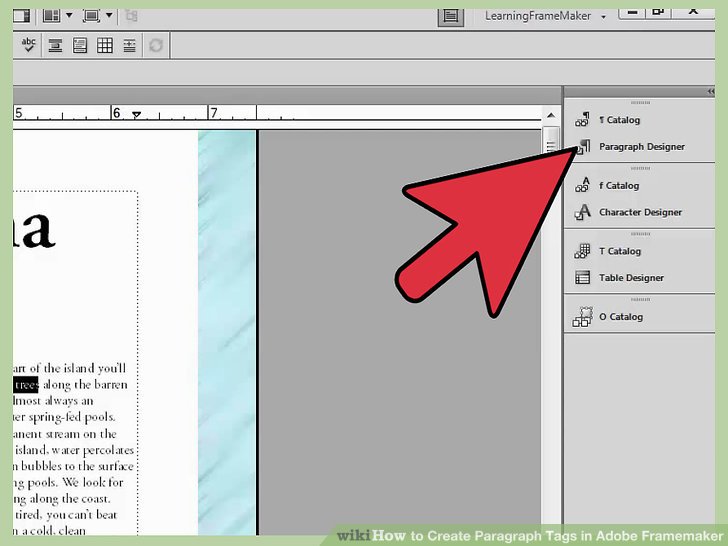728x546 pixels.
Task: Toggle the highlighted UI visibility button
Action: pyautogui.click(x=451, y=16)
